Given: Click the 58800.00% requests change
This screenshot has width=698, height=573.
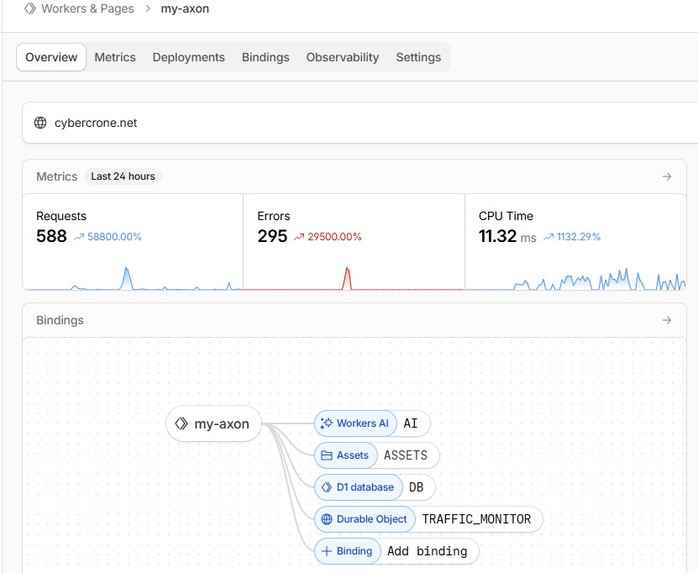Looking at the screenshot, I should pos(114,237).
